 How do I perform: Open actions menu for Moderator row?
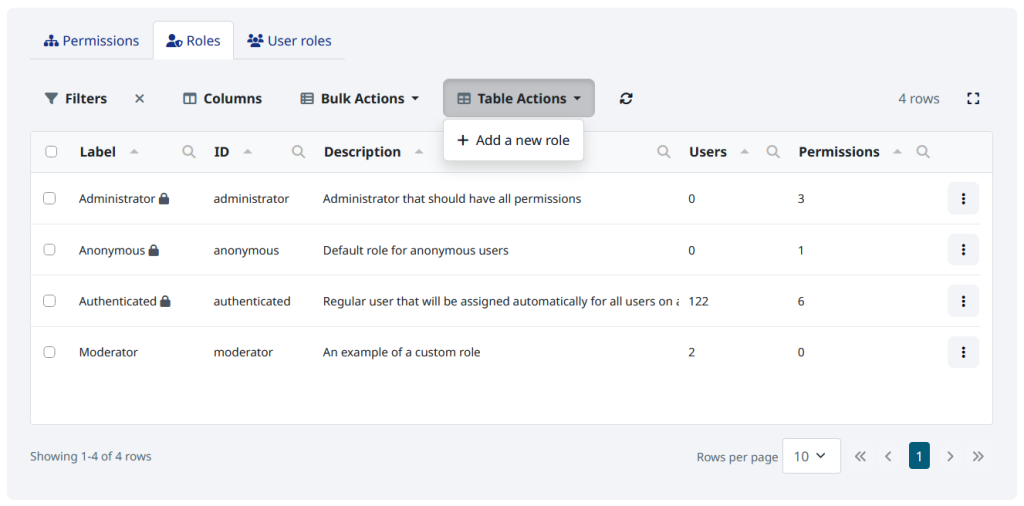point(963,352)
